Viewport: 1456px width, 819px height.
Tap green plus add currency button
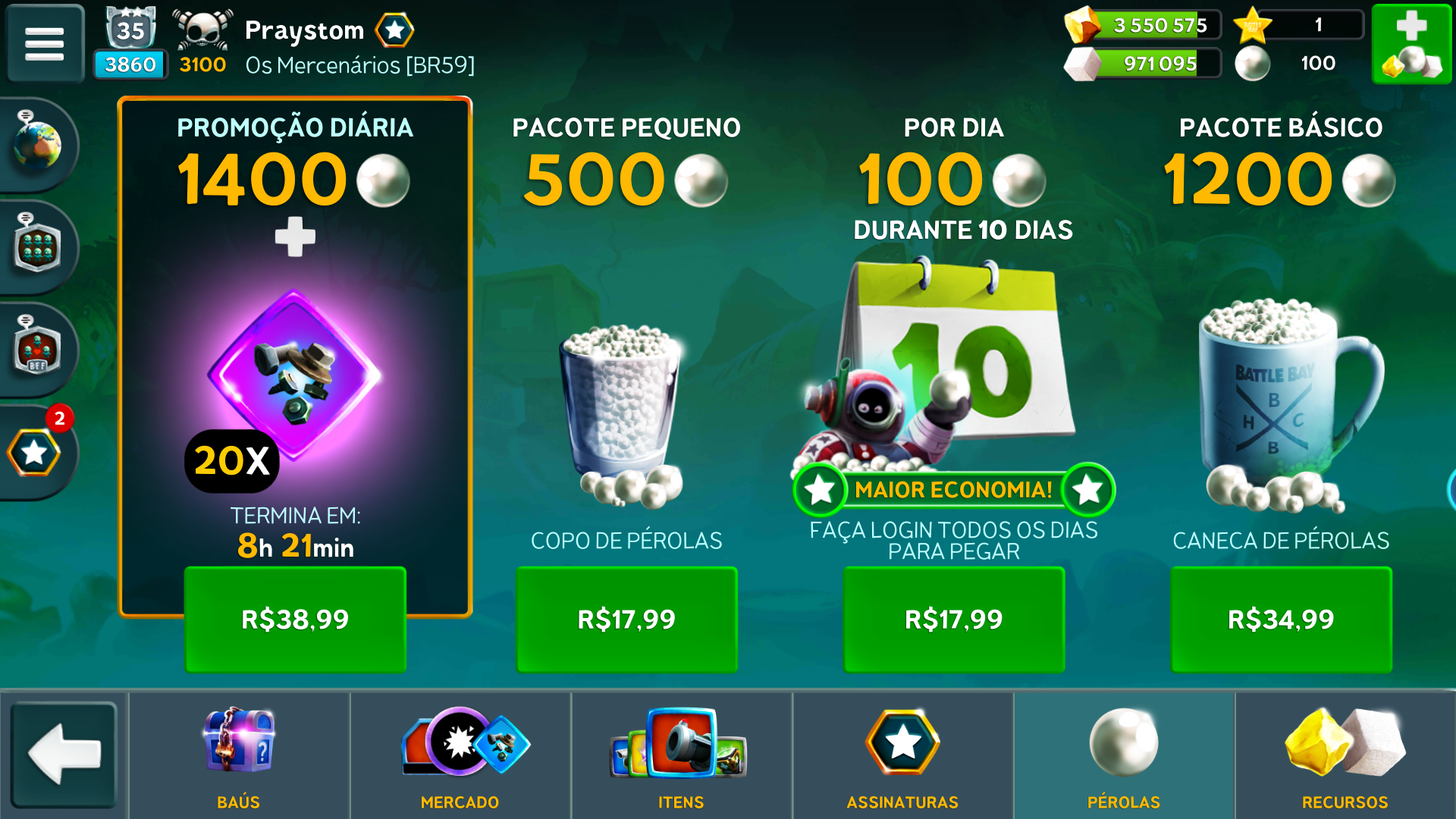[x=1411, y=43]
